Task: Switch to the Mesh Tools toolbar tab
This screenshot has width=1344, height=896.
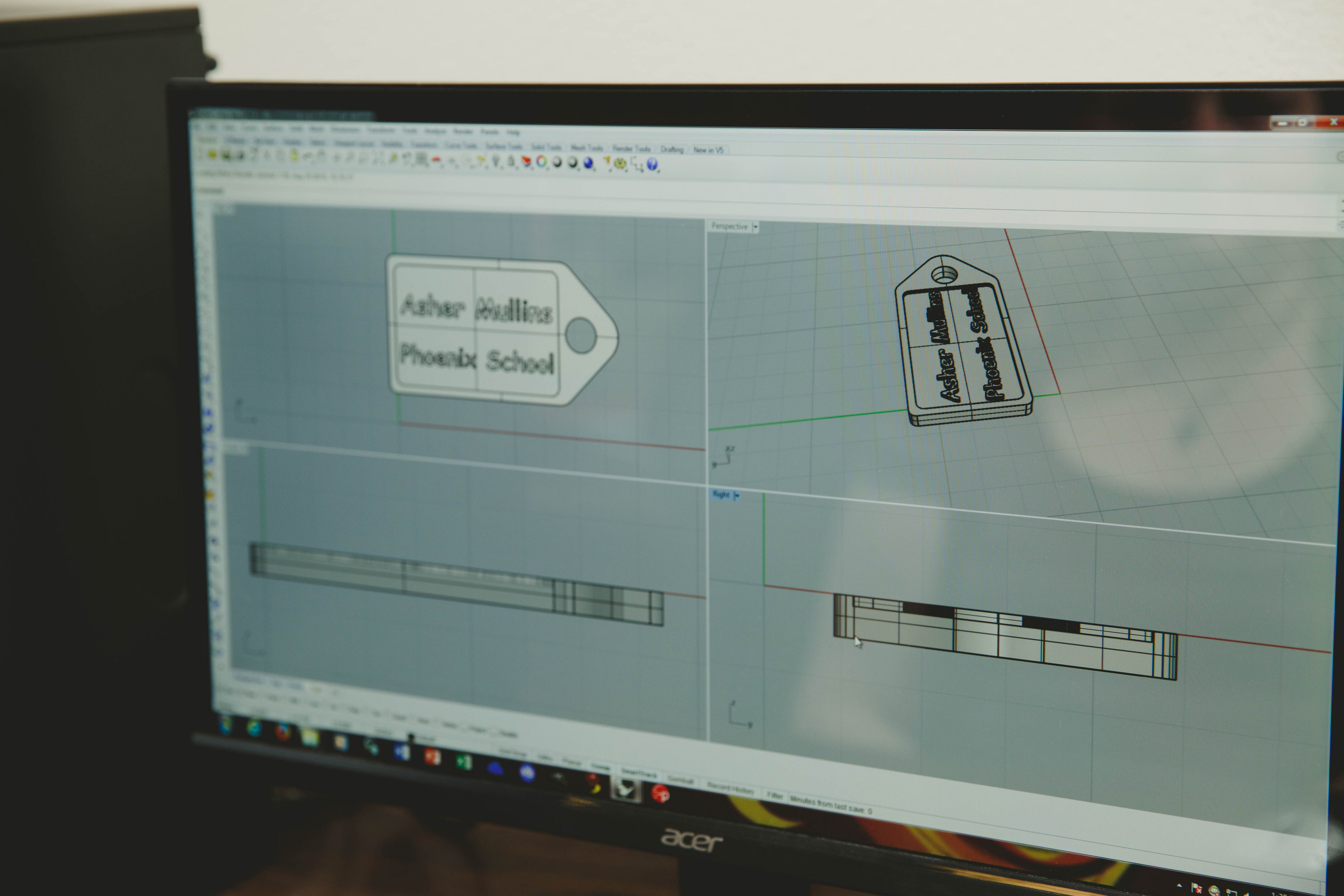Action: [587, 148]
